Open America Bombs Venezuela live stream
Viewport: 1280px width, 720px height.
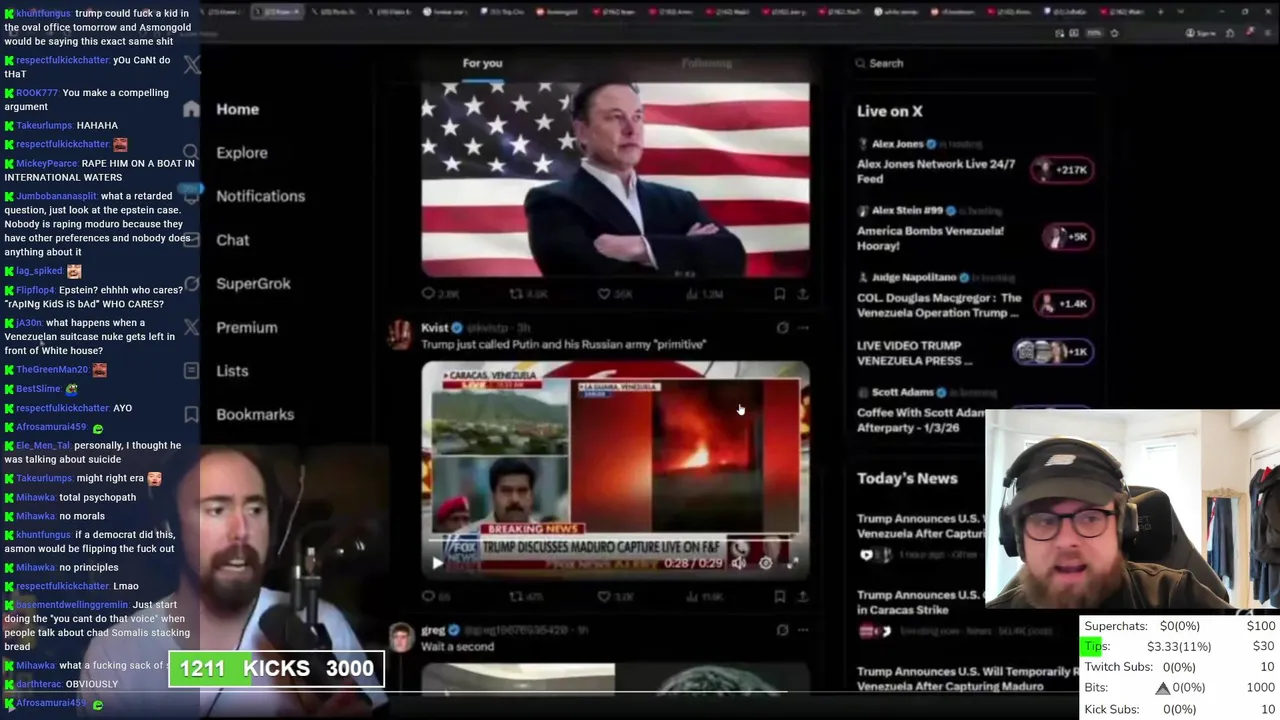click(x=930, y=238)
